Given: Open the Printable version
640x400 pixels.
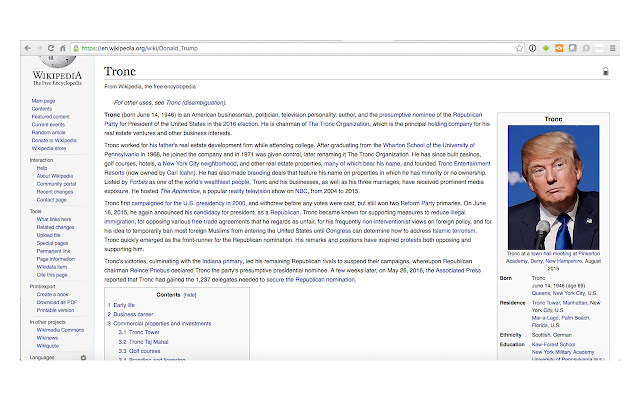Looking at the screenshot, I should pos(56,310).
